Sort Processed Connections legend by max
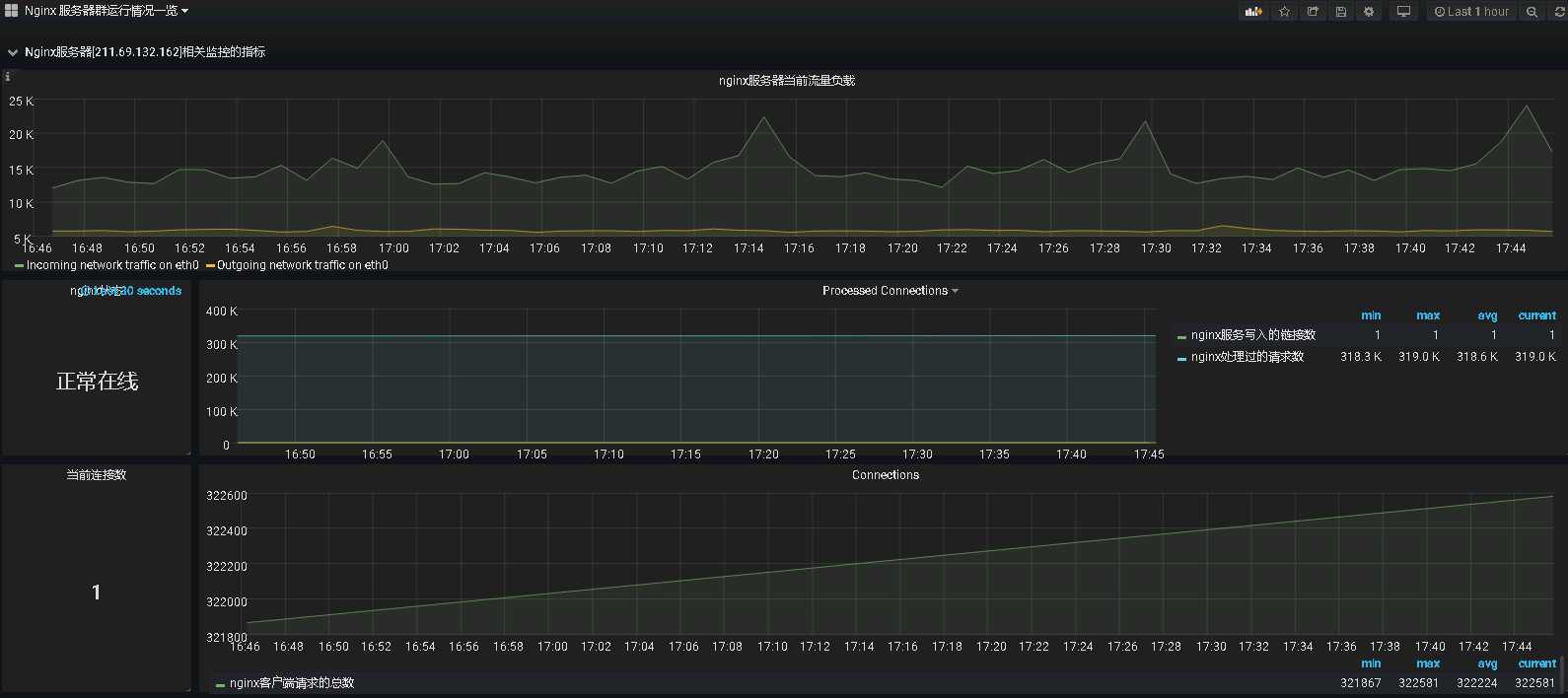Viewport: 1568px width, 698px height. (x=1428, y=315)
